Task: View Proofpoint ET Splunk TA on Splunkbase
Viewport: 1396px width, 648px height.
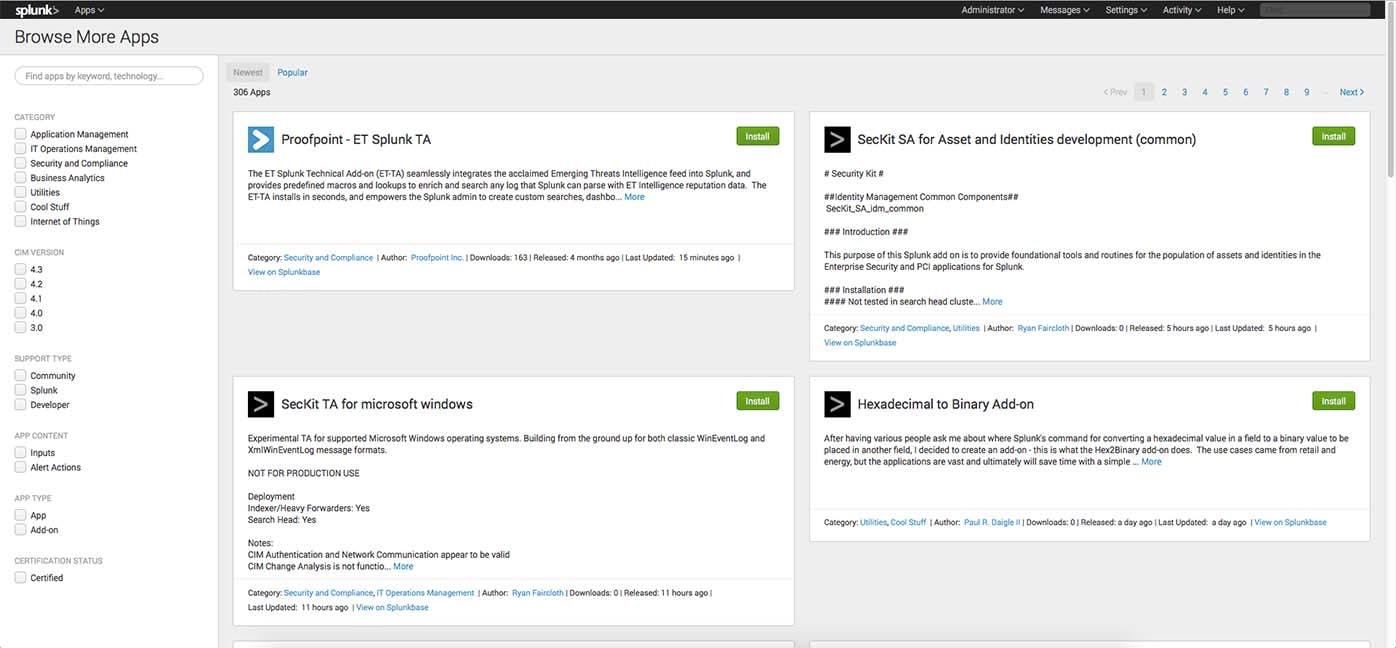Action: 284,272
